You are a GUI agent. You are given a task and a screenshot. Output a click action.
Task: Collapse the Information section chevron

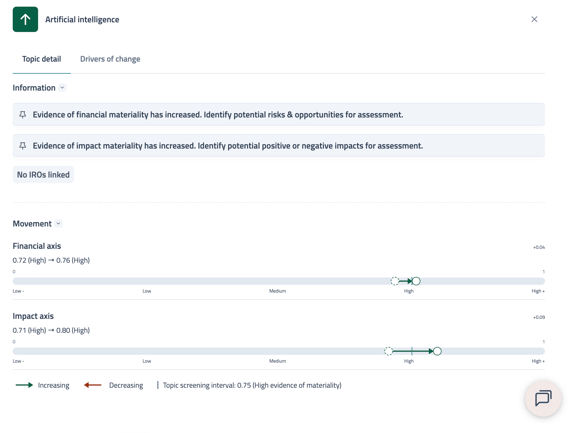tap(62, 88)
